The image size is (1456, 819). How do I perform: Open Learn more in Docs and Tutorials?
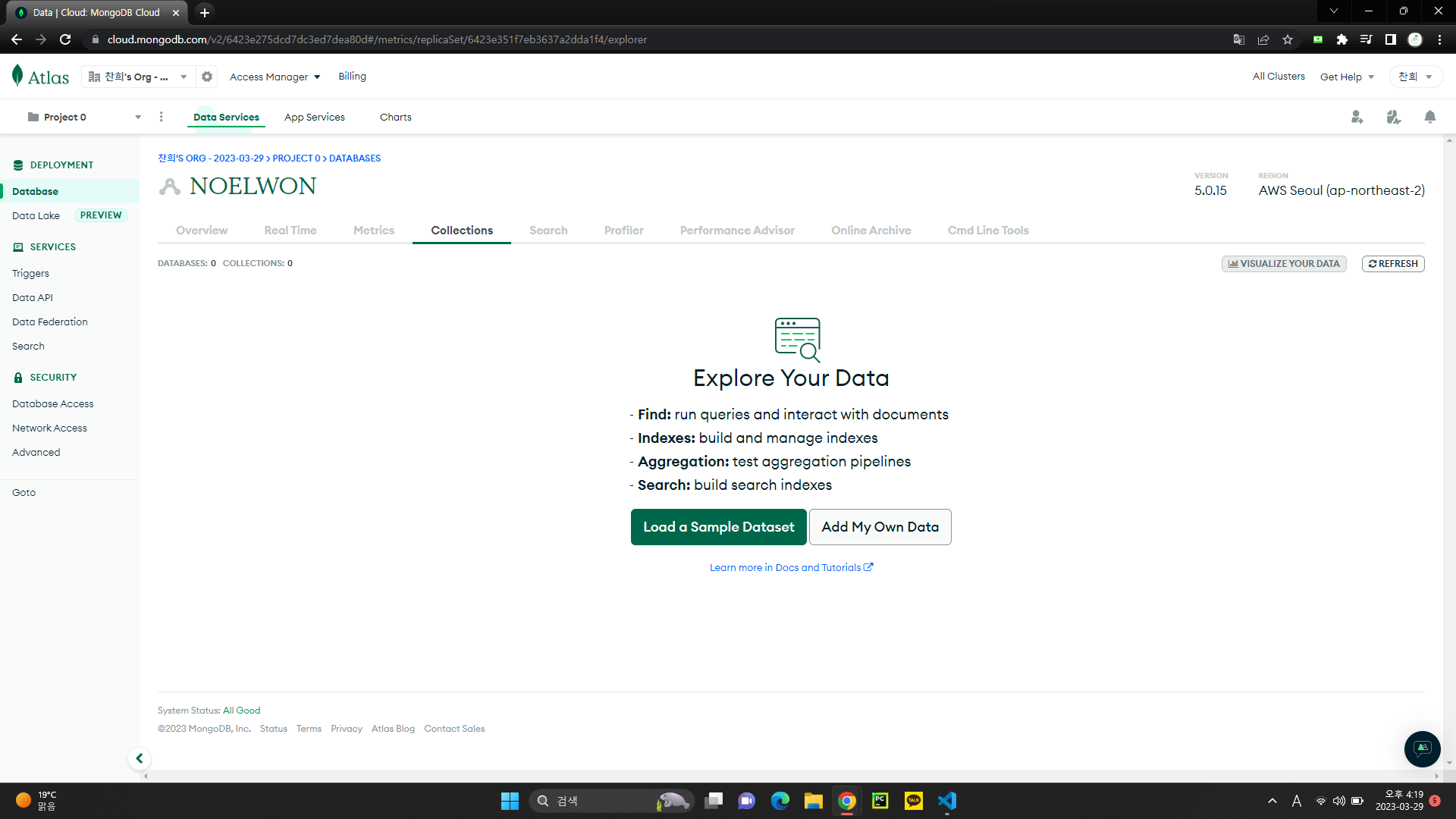(791, 567)
